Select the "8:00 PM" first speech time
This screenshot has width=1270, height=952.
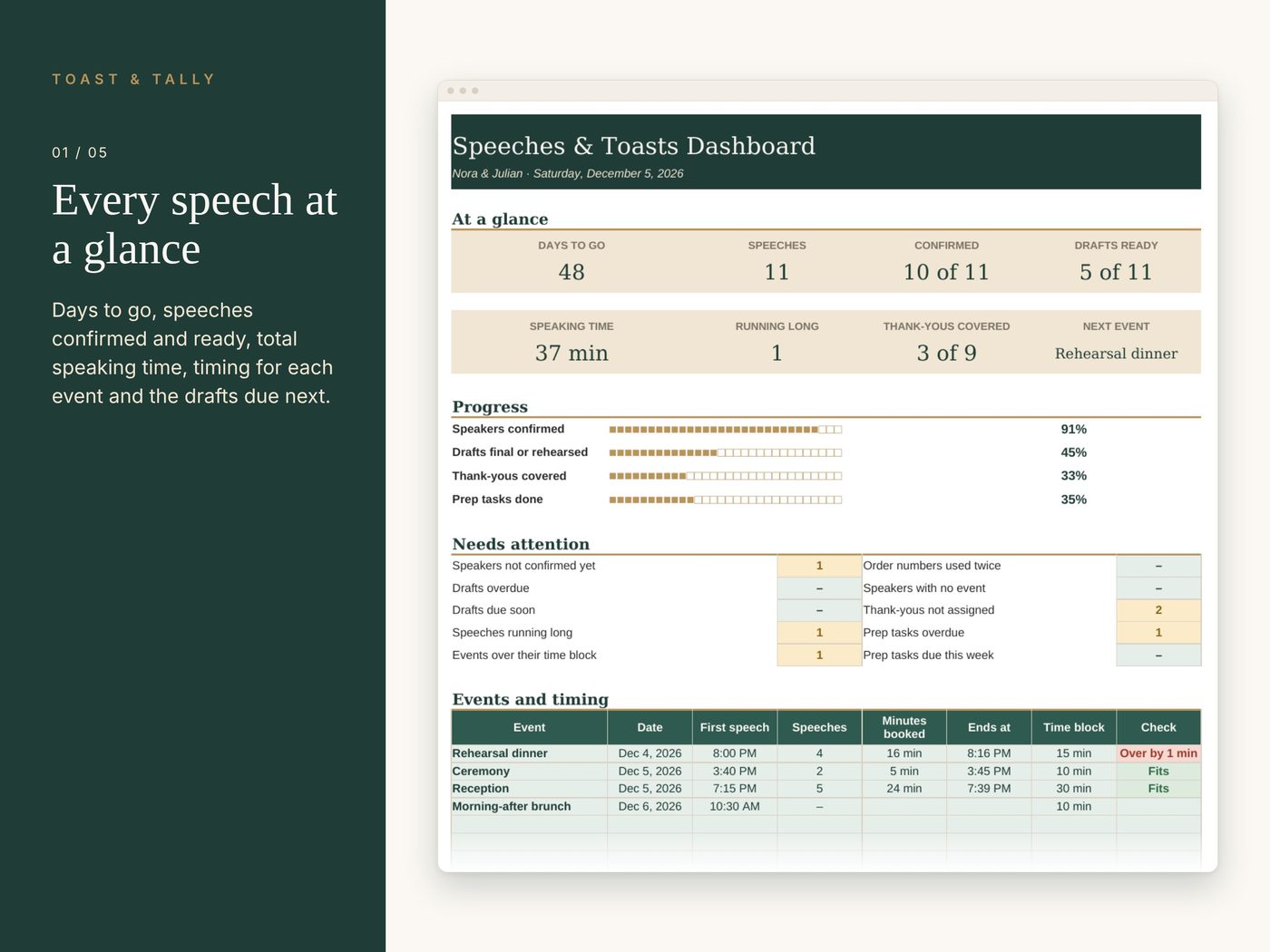(x=735, y=753)
